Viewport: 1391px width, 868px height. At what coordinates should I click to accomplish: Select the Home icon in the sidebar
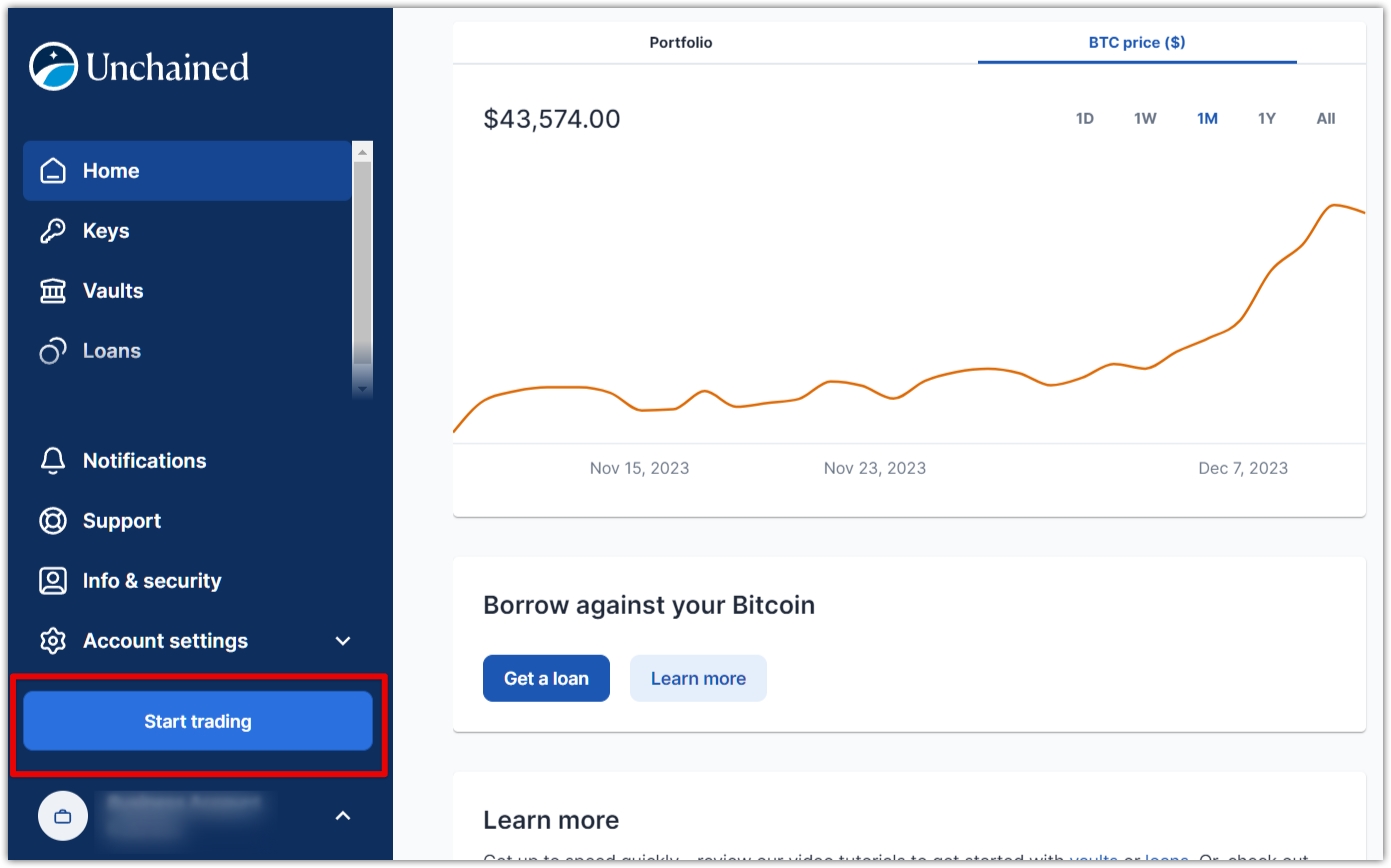tap(53, 170)
